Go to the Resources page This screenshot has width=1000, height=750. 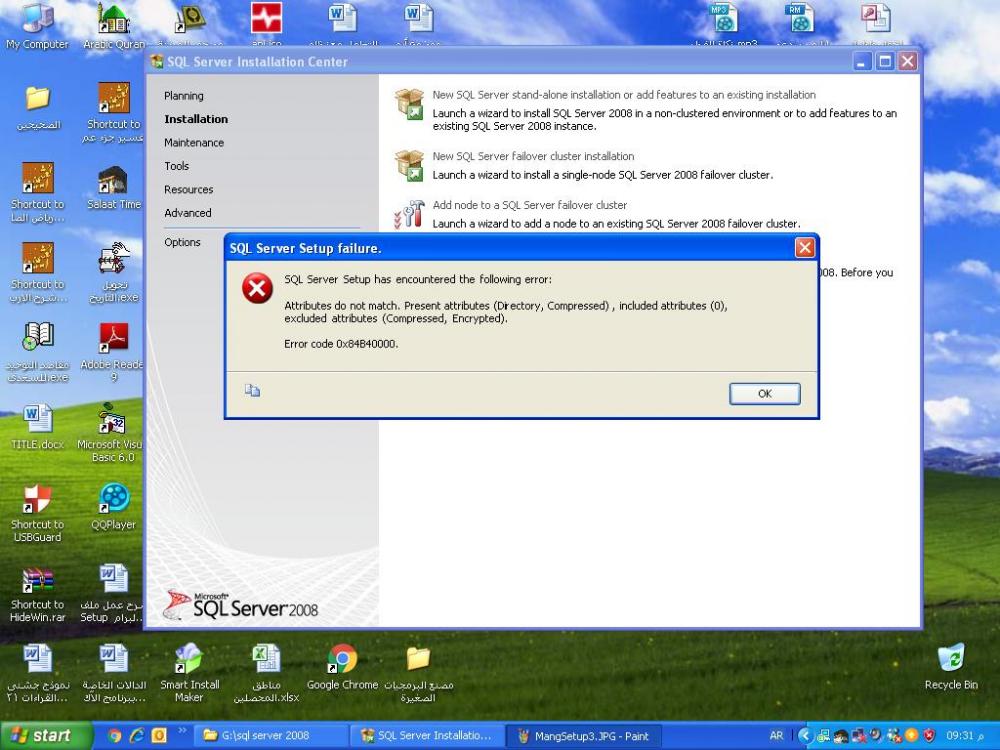coord(189,189)
